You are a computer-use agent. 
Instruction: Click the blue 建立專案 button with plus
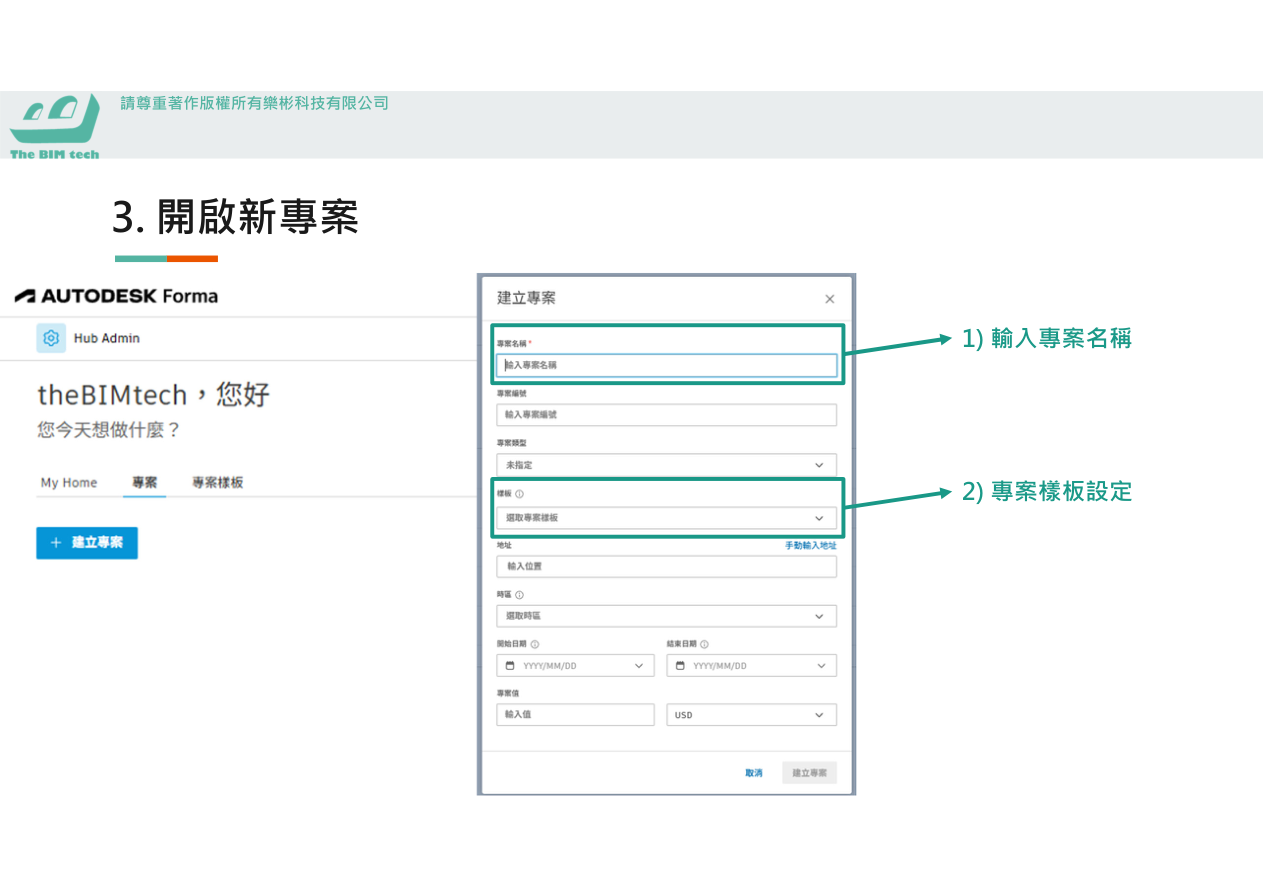click(x=87, y=543)
